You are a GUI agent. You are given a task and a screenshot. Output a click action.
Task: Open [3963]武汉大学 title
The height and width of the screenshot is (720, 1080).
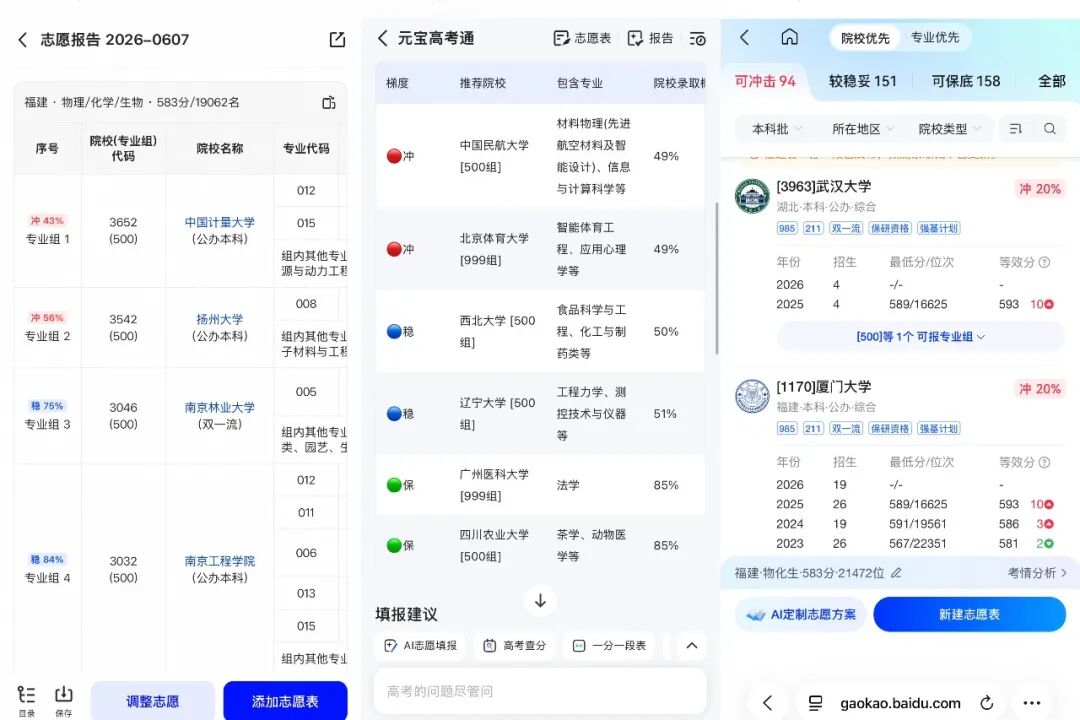point(824,186)
